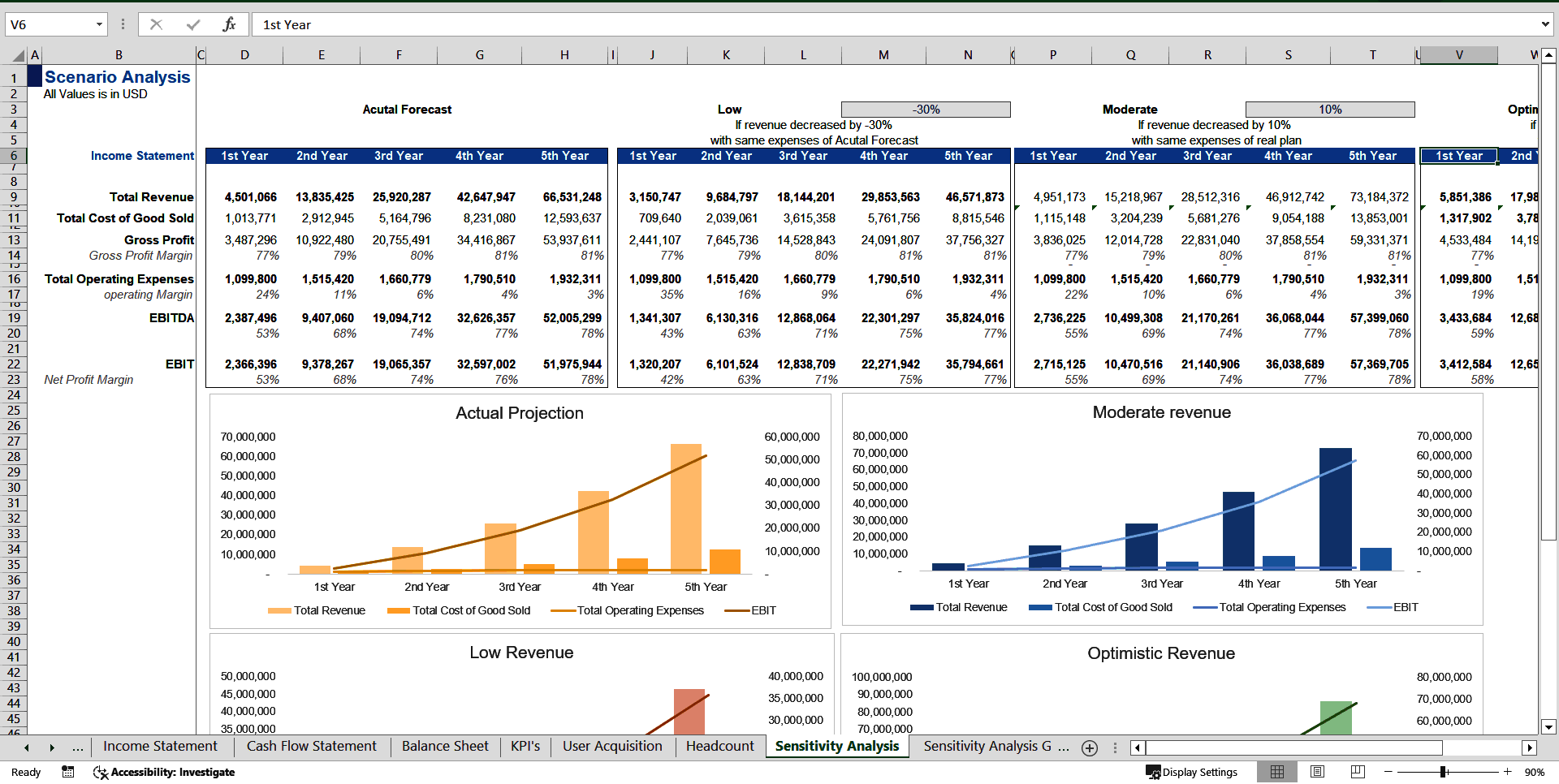The height and width of the screenshot is (784, 1559).
Task: Select the Moderate revenue chart title
Action: pos(1162,412)
